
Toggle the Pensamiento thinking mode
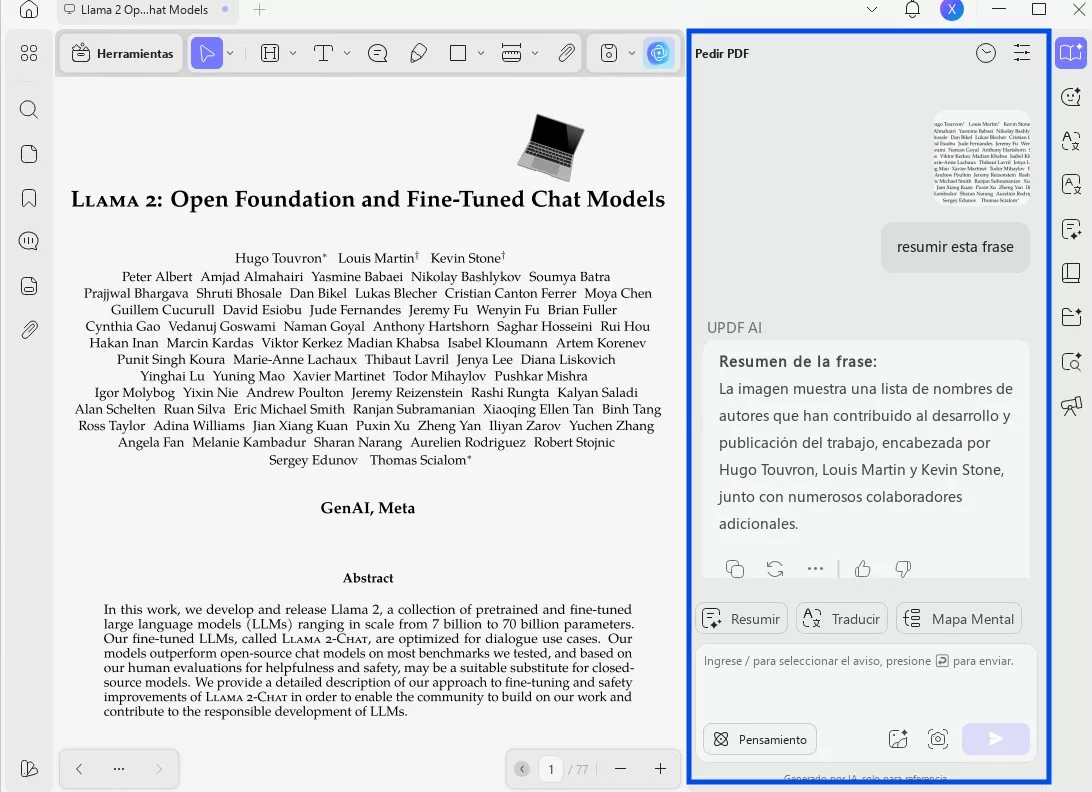pos(760,739)
